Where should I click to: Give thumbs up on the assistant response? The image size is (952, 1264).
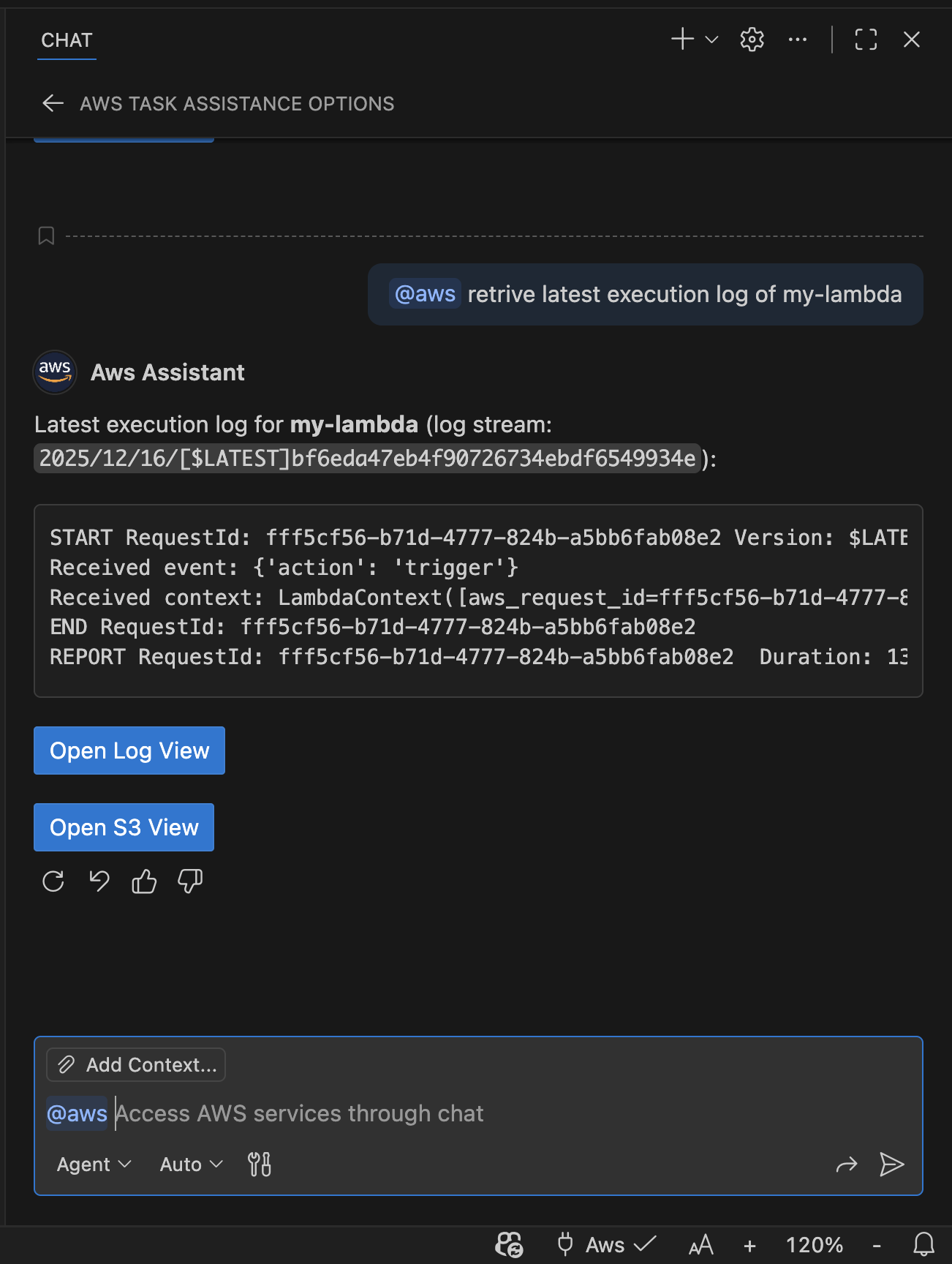point(143,881)
